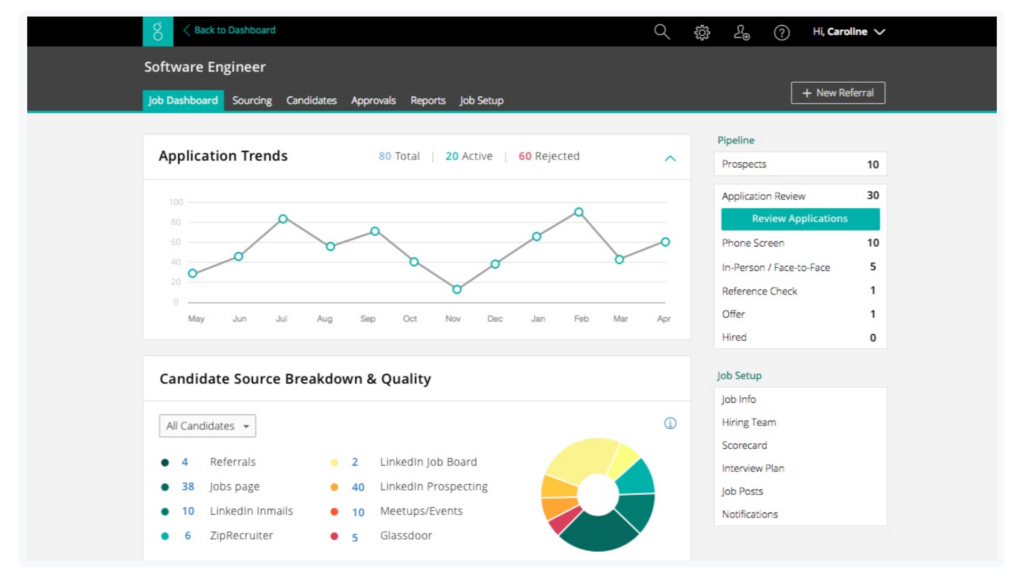Click the add user icon

[742, 32]
